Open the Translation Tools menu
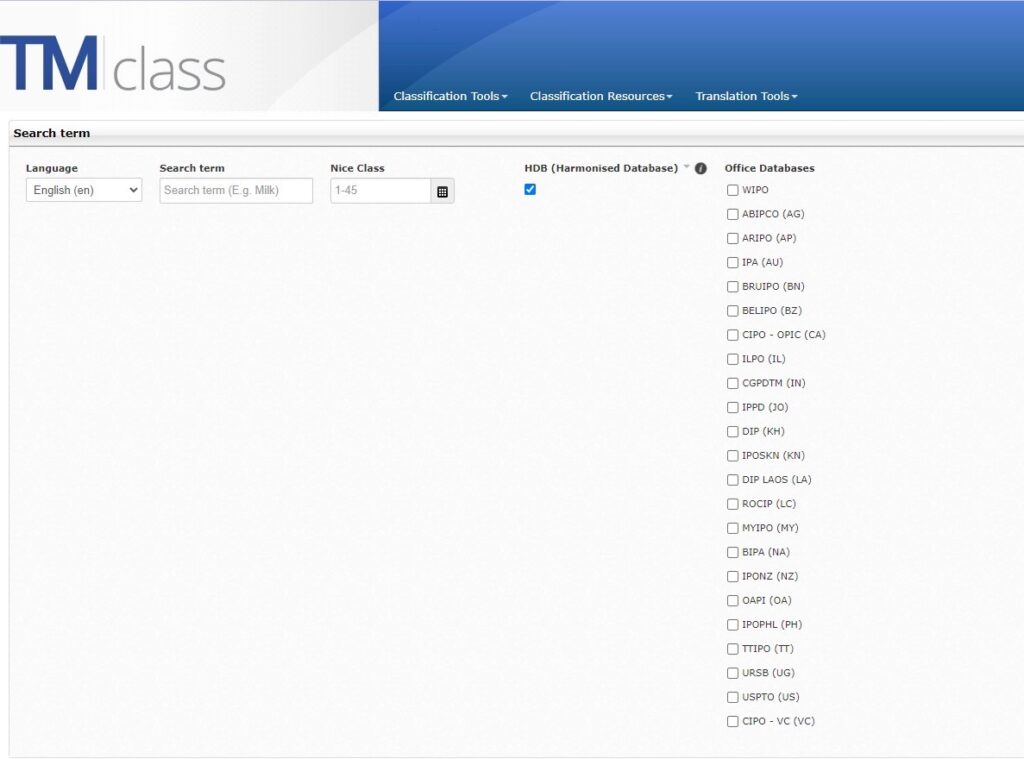The width and height of the screenshot is (1024, 759). click(746, 96)
